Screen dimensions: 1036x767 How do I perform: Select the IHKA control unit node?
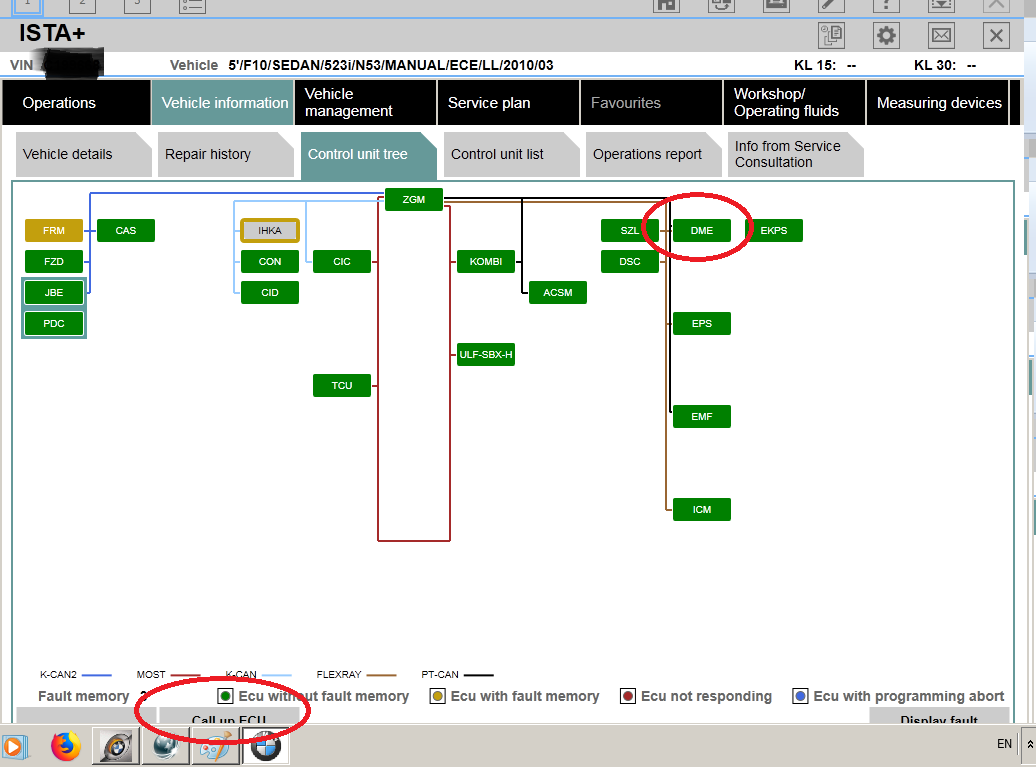point(270,231)
